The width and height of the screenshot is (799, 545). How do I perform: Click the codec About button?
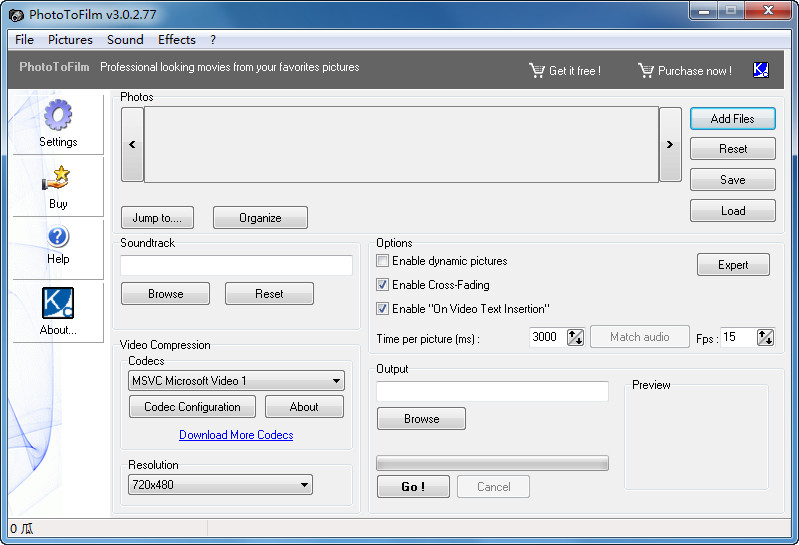pos(304,407)
